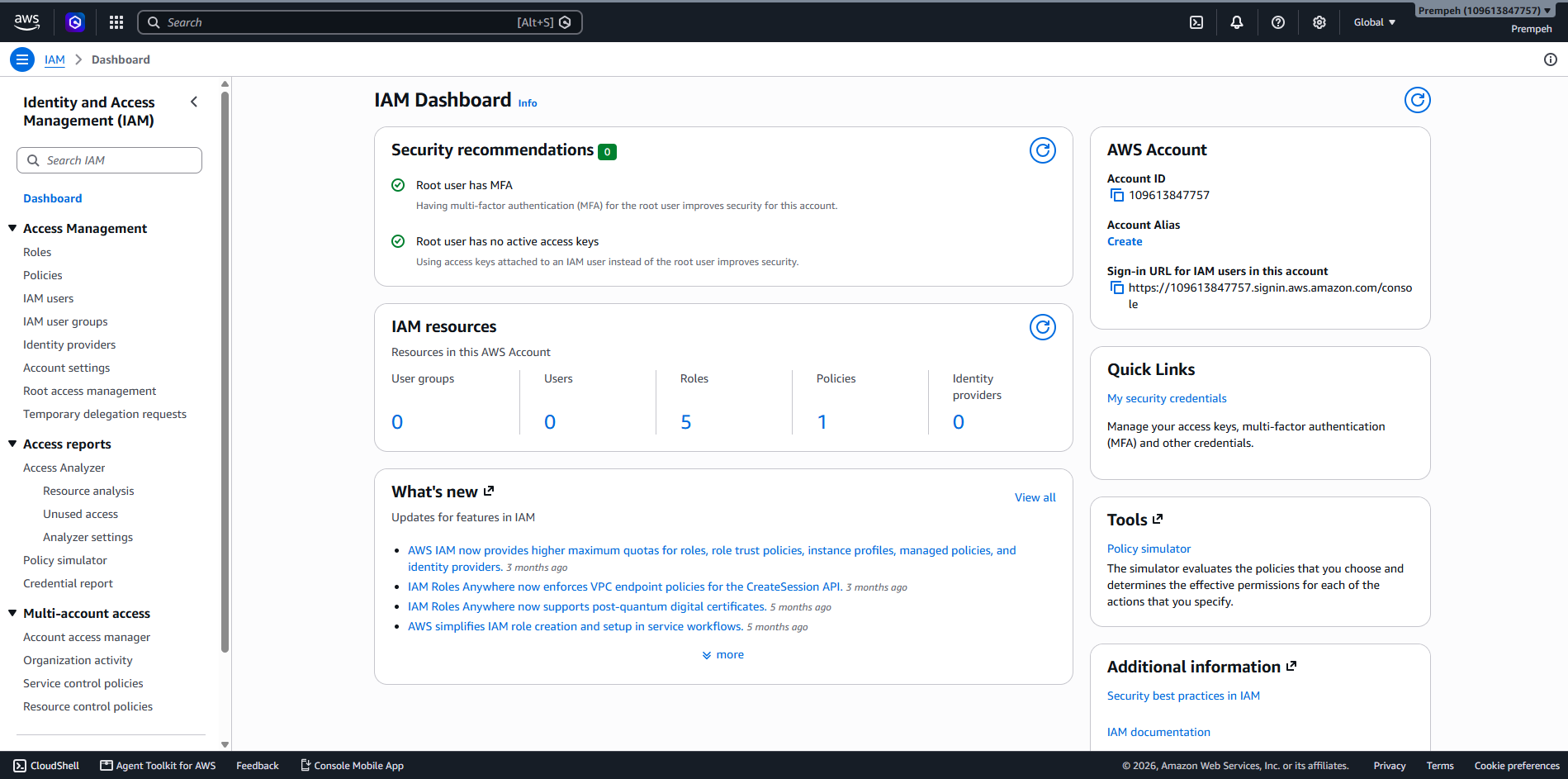Refresh the entire IAM Dashboard

click(x=1418, y=100)
